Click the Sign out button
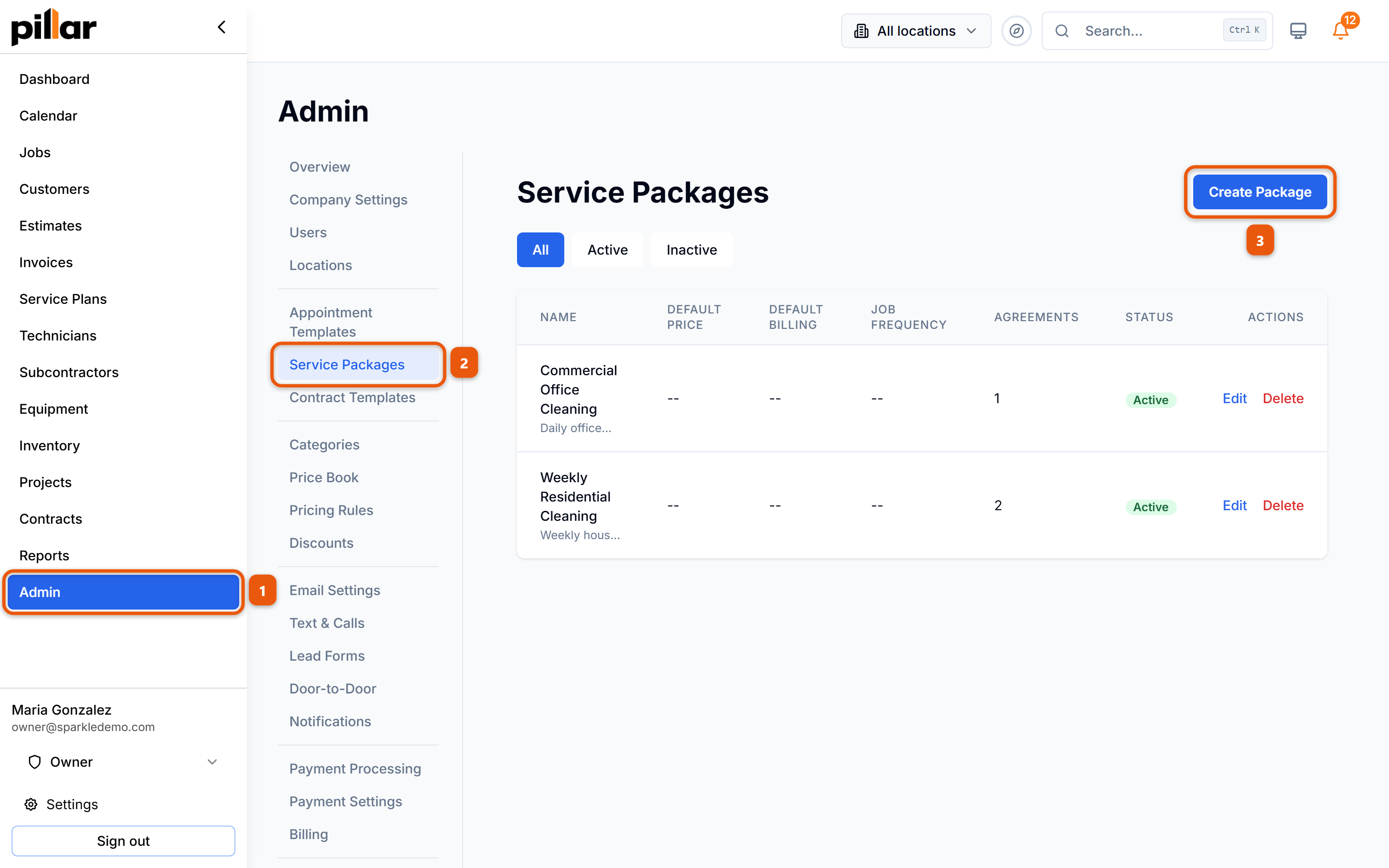The width and height of the screenshot is (1389, 868). 123,841
